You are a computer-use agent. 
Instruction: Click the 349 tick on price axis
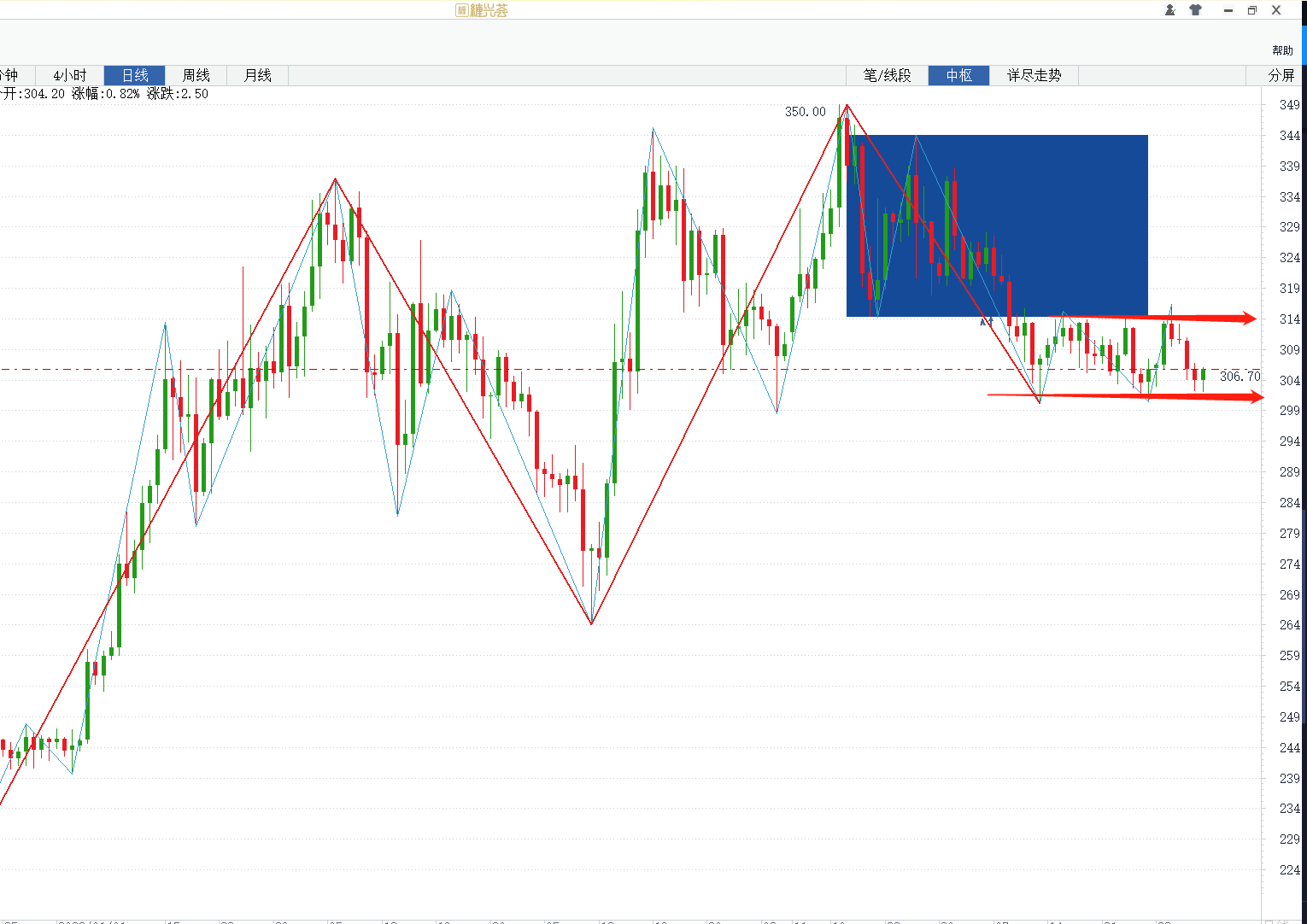[x=1289, y=105]
